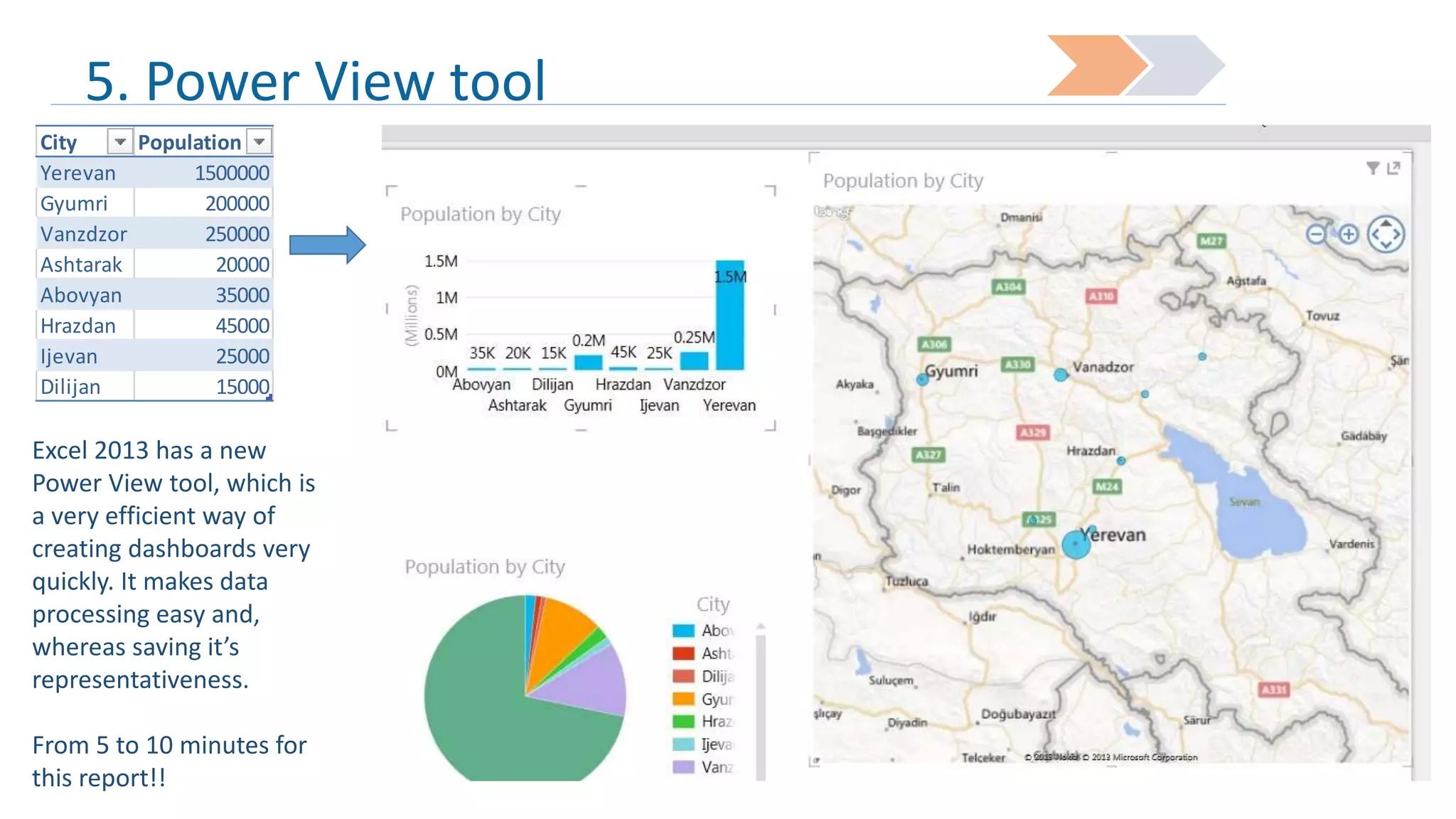Image resolution: width=1456 pixels, height=819 pixels.
Task: Click the map pan compass control
Action: pos(1386,235)
